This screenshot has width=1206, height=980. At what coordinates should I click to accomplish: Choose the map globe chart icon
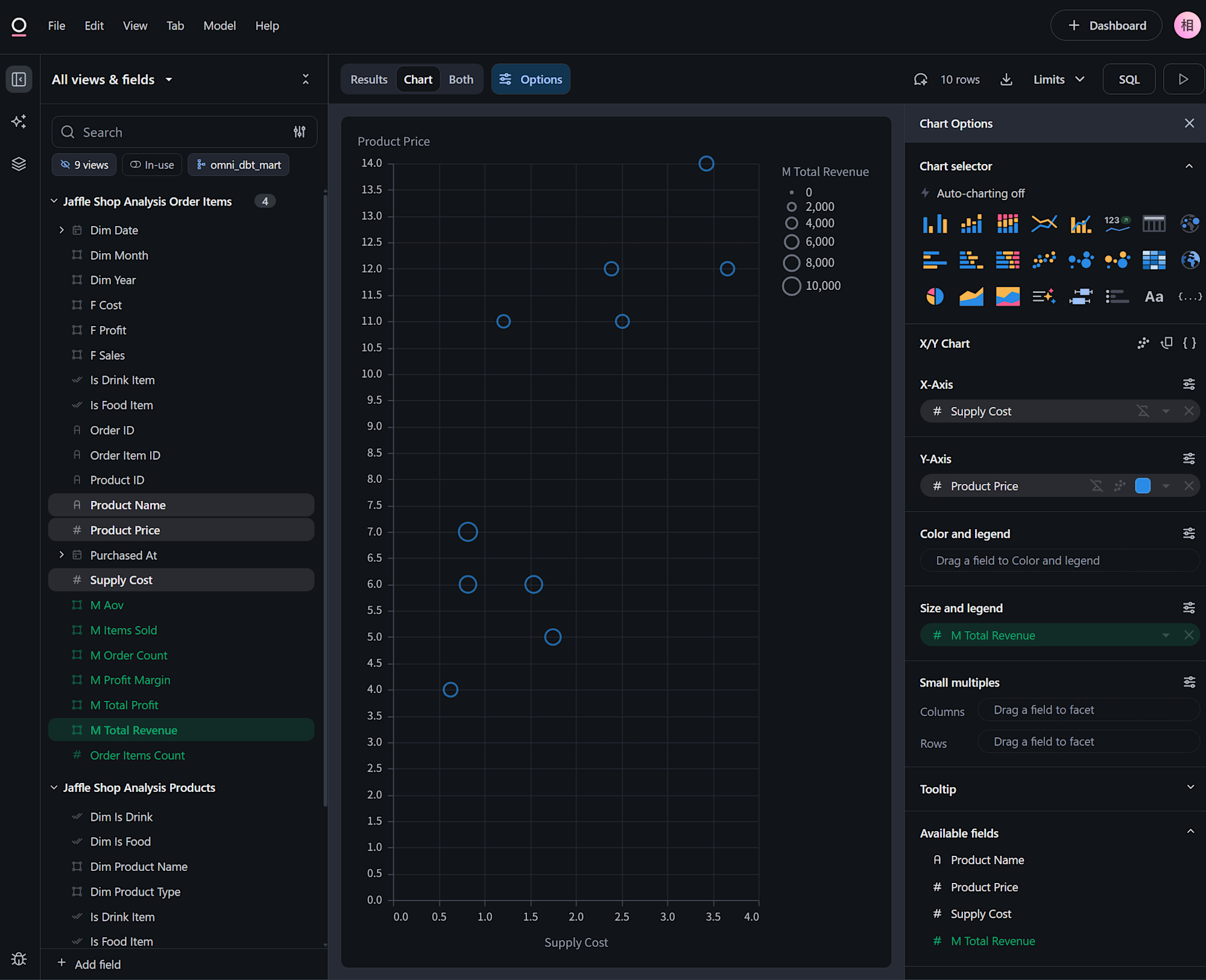[1190, 260]
